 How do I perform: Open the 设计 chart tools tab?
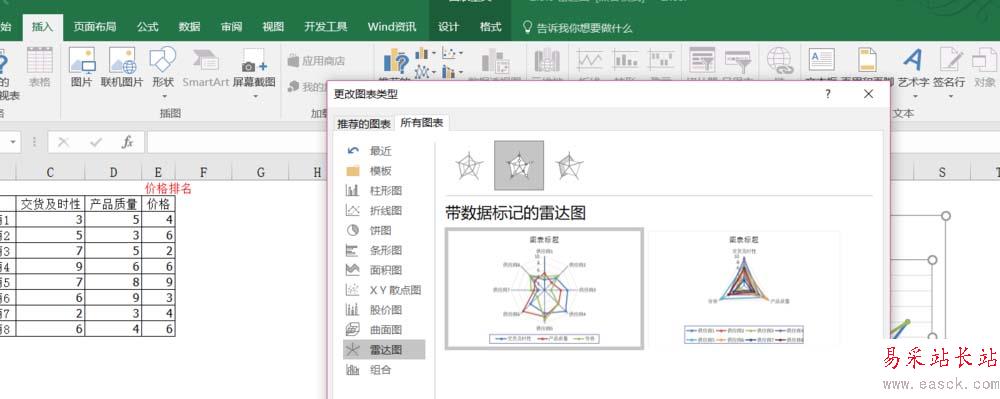448,27
